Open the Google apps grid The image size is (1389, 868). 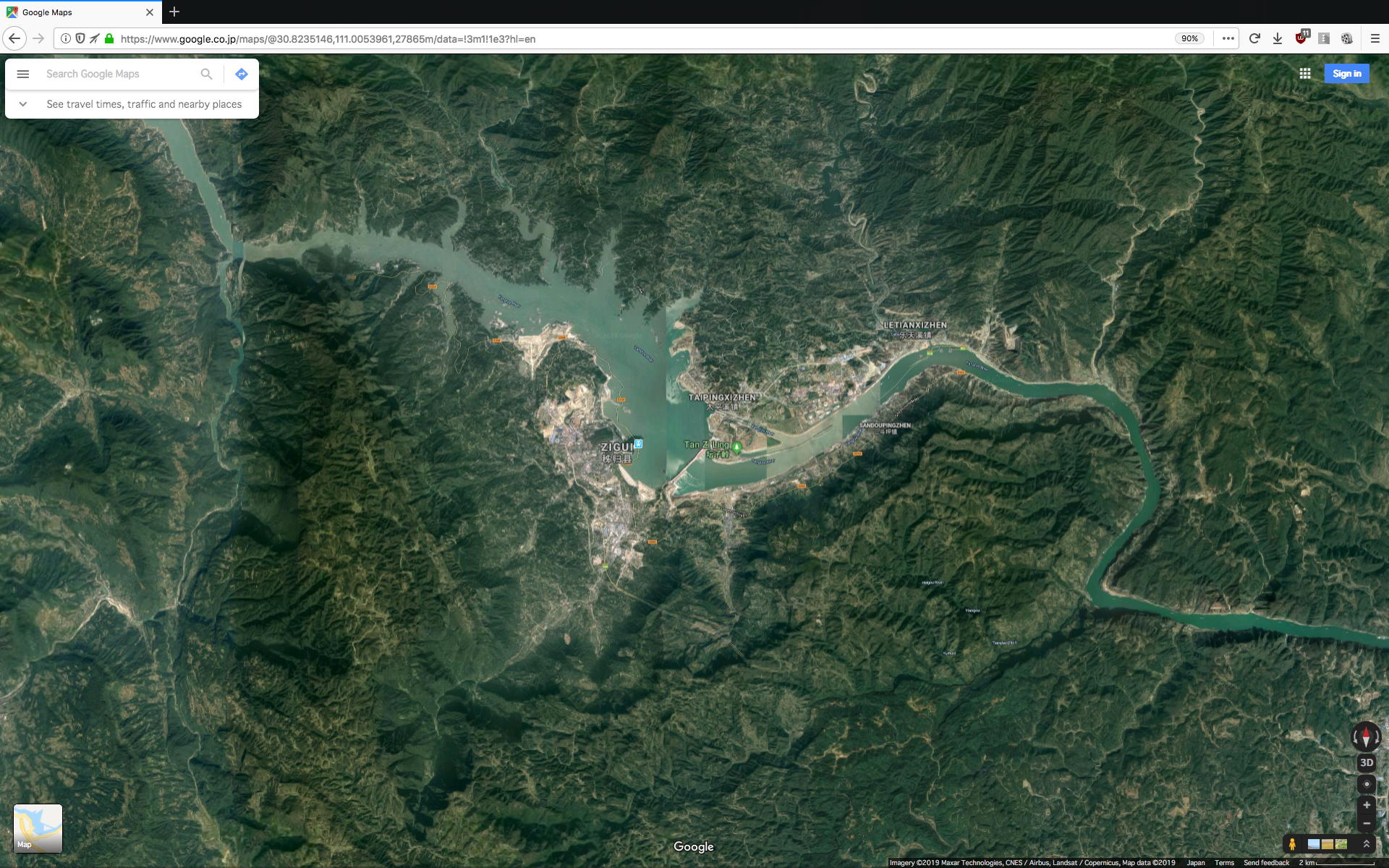(1305, 74)
